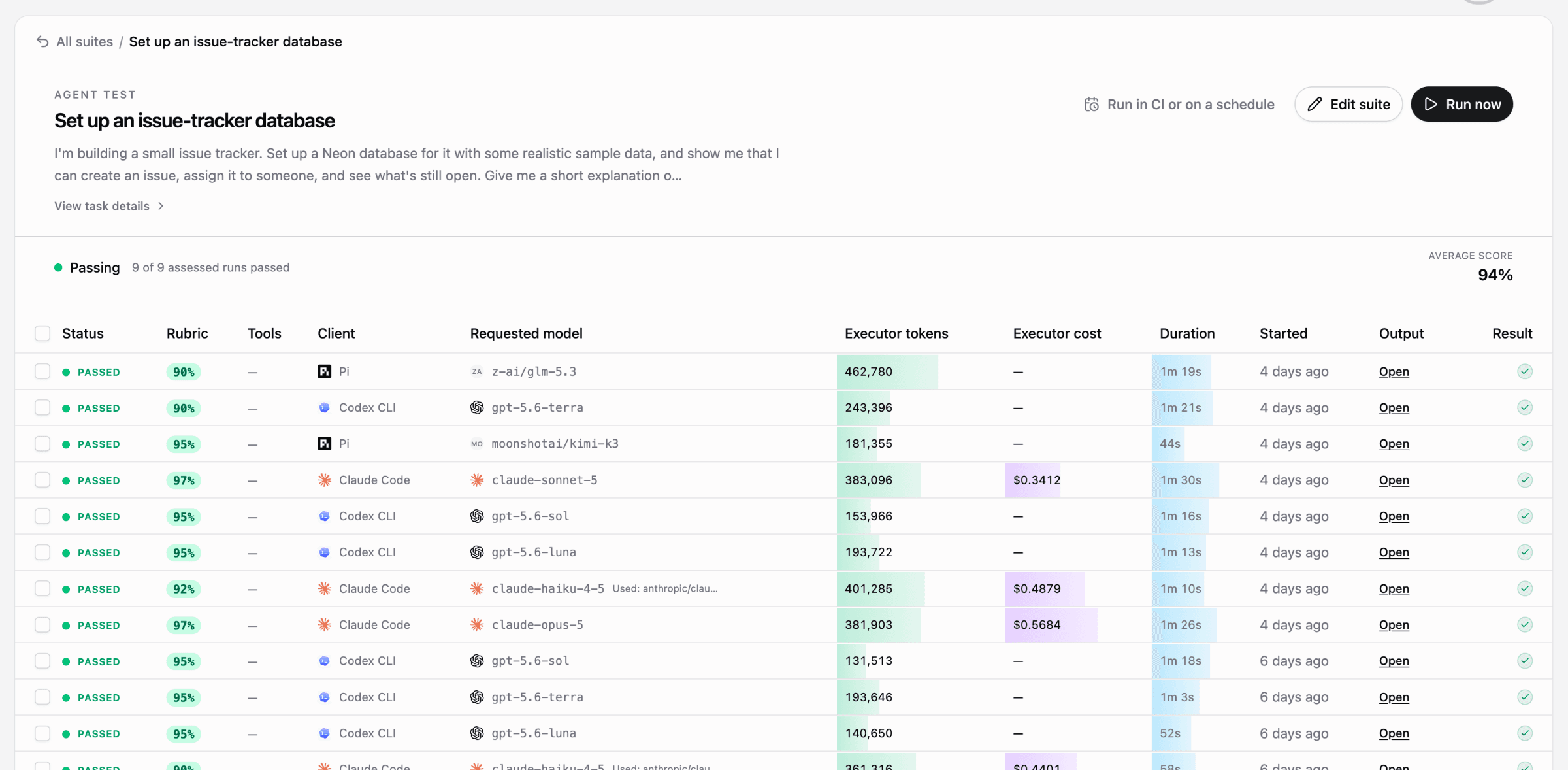Click the OpenAI icon next to gpt-5.6-terra, 243,396 tokens
Image resolution: width=1568 pixels, height=770 pixels.
477,408
